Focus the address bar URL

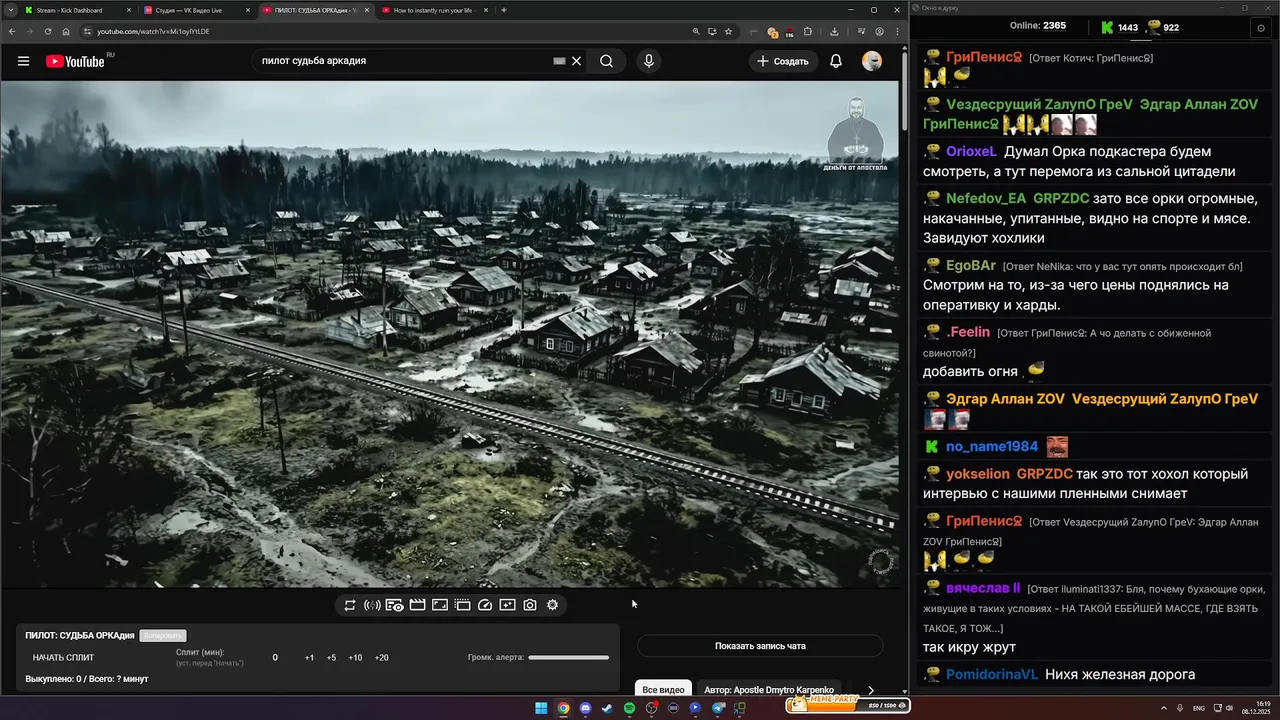[x=153, y=31]
